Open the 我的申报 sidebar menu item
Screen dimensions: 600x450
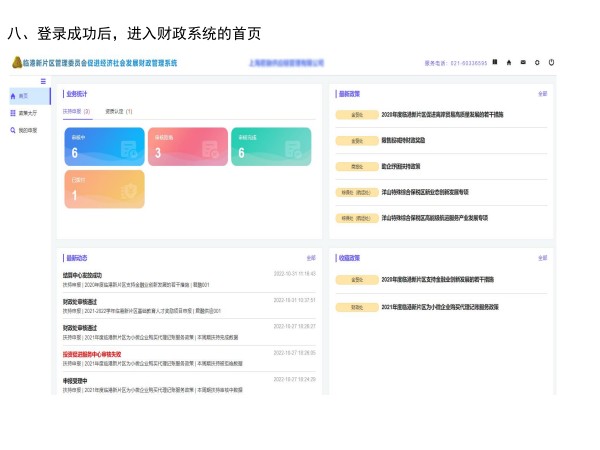[30, 130]
